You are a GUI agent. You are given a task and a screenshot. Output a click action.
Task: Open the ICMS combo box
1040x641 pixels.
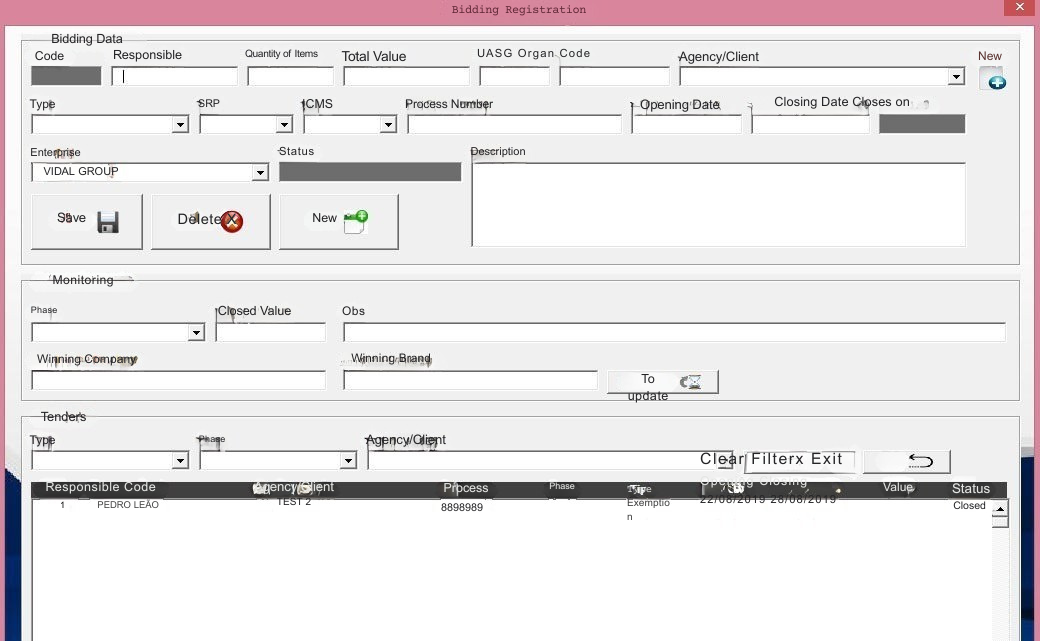388,125
